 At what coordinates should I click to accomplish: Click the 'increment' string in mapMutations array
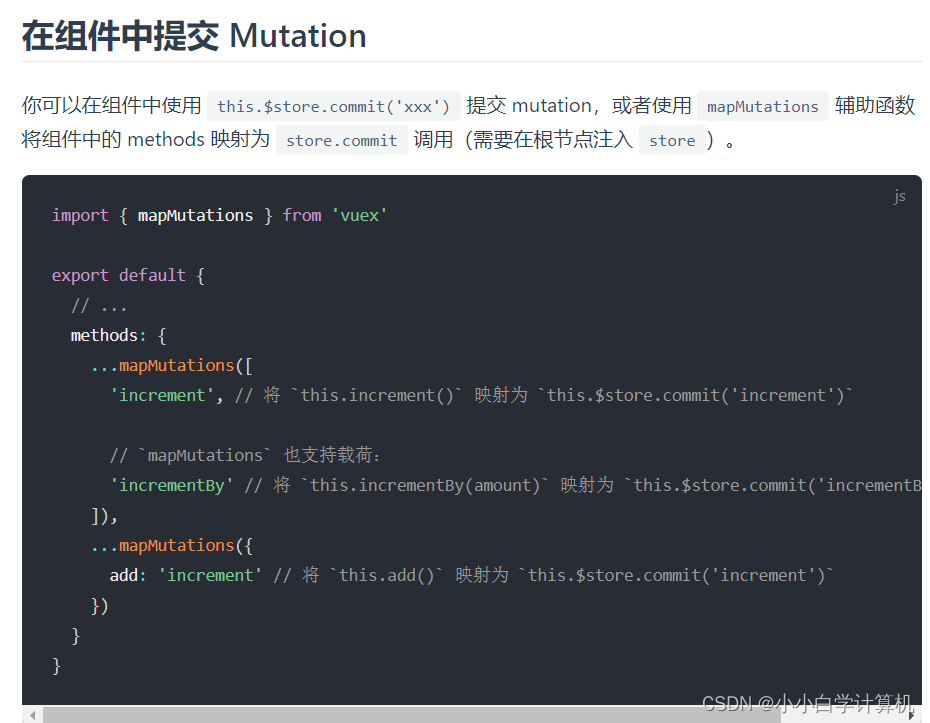pyautogui.click(x=160, y=395)
